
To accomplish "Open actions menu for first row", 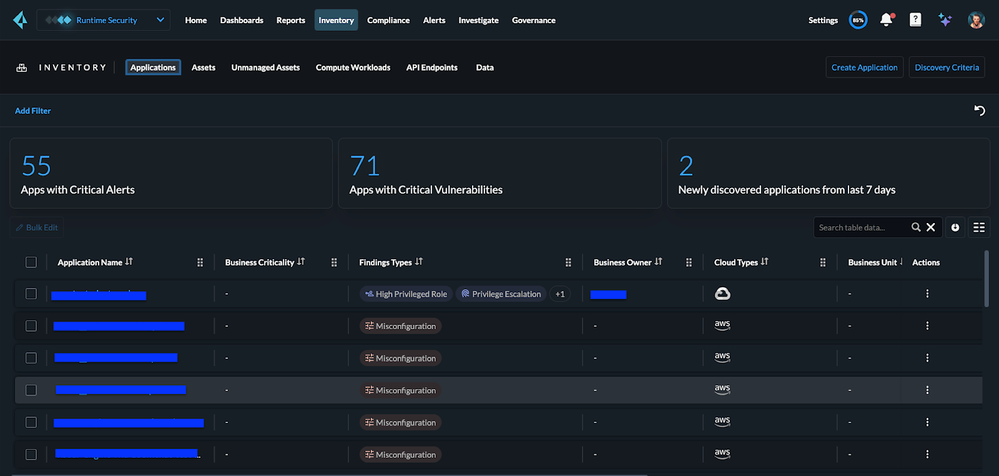I will [x=927, y=294].
